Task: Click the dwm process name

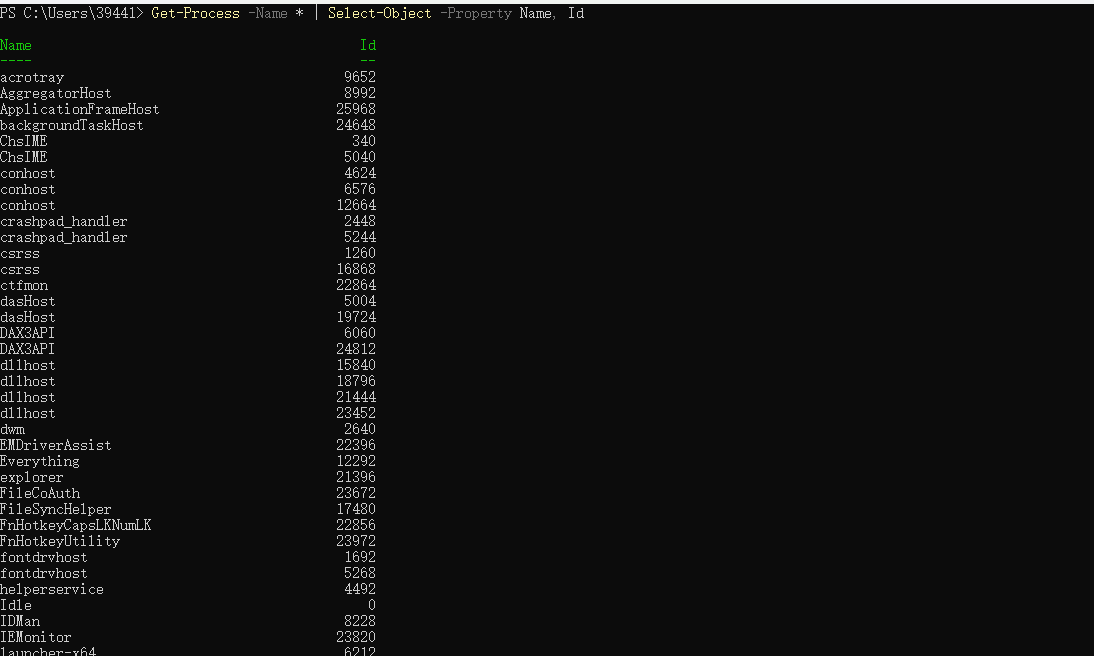Action: 12,429
